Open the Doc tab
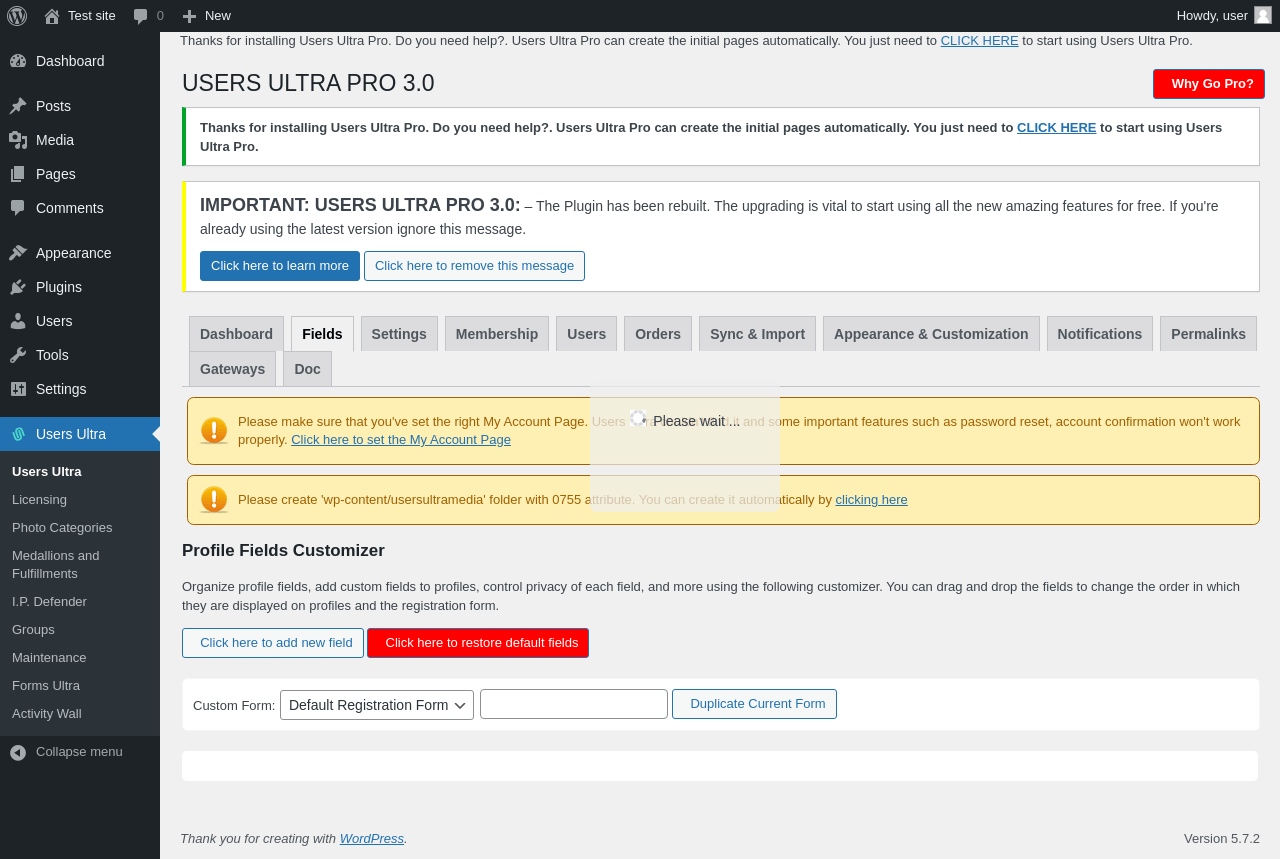 [x=307, y=369]
